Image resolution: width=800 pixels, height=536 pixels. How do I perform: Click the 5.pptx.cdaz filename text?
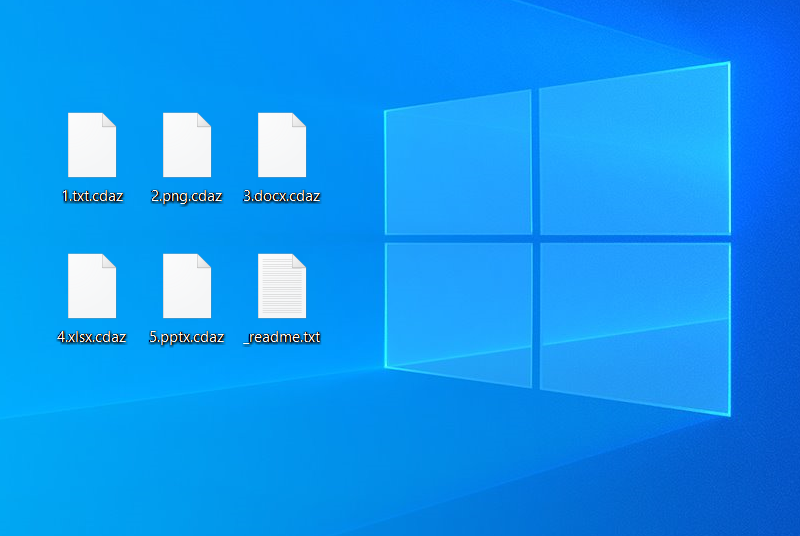click(187, 337)
